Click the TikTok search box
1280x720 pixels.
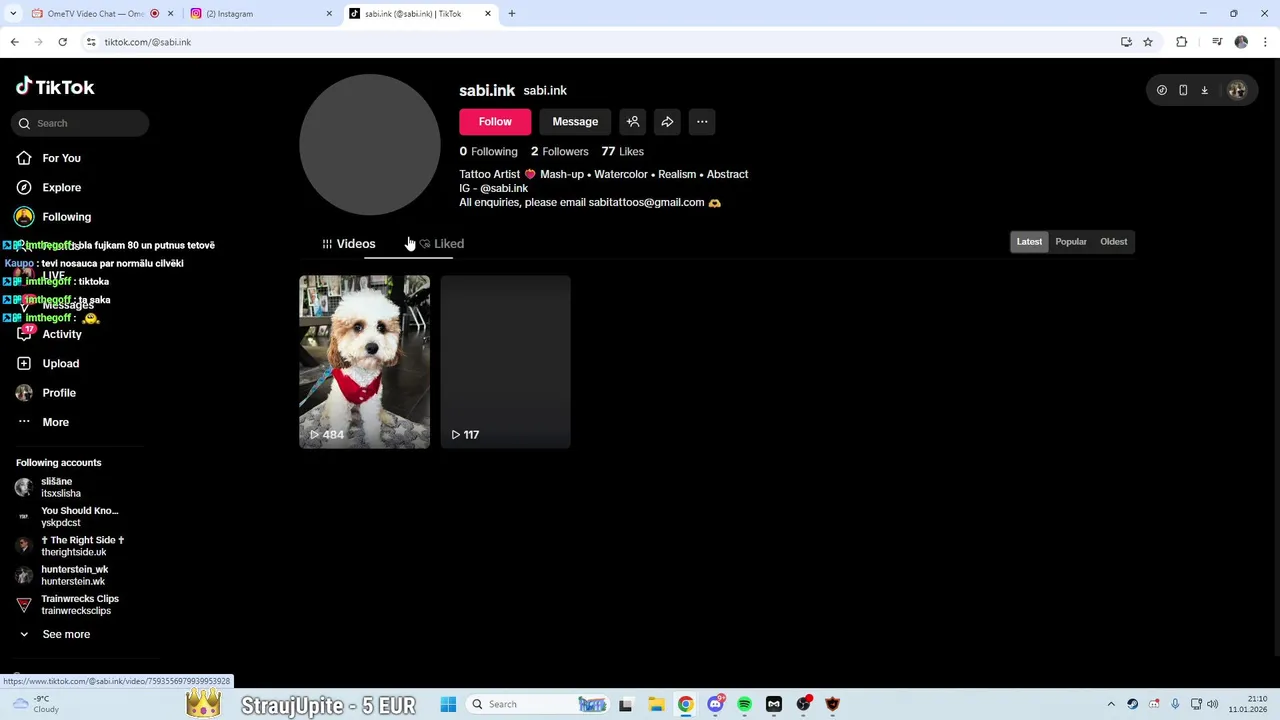click(x=80, y=123)
